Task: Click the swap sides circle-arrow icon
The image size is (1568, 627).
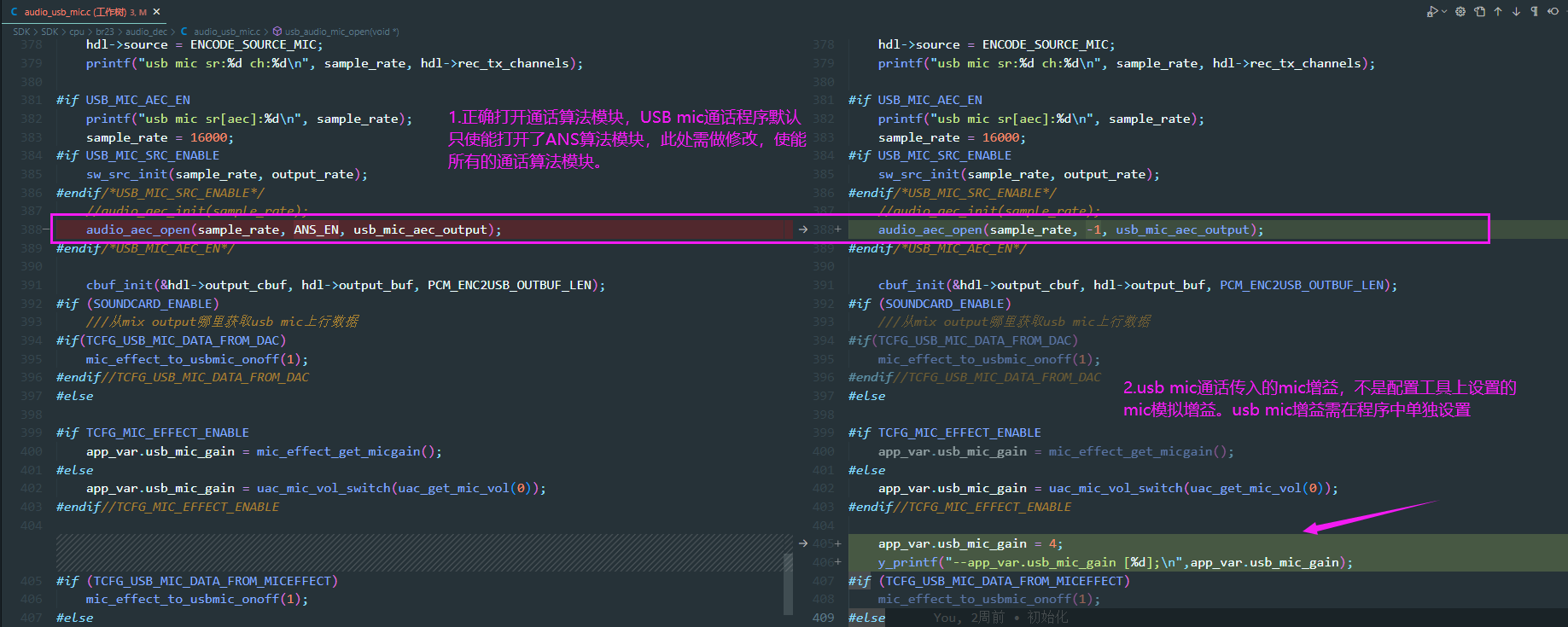Action: click(x=1553, y=12)
